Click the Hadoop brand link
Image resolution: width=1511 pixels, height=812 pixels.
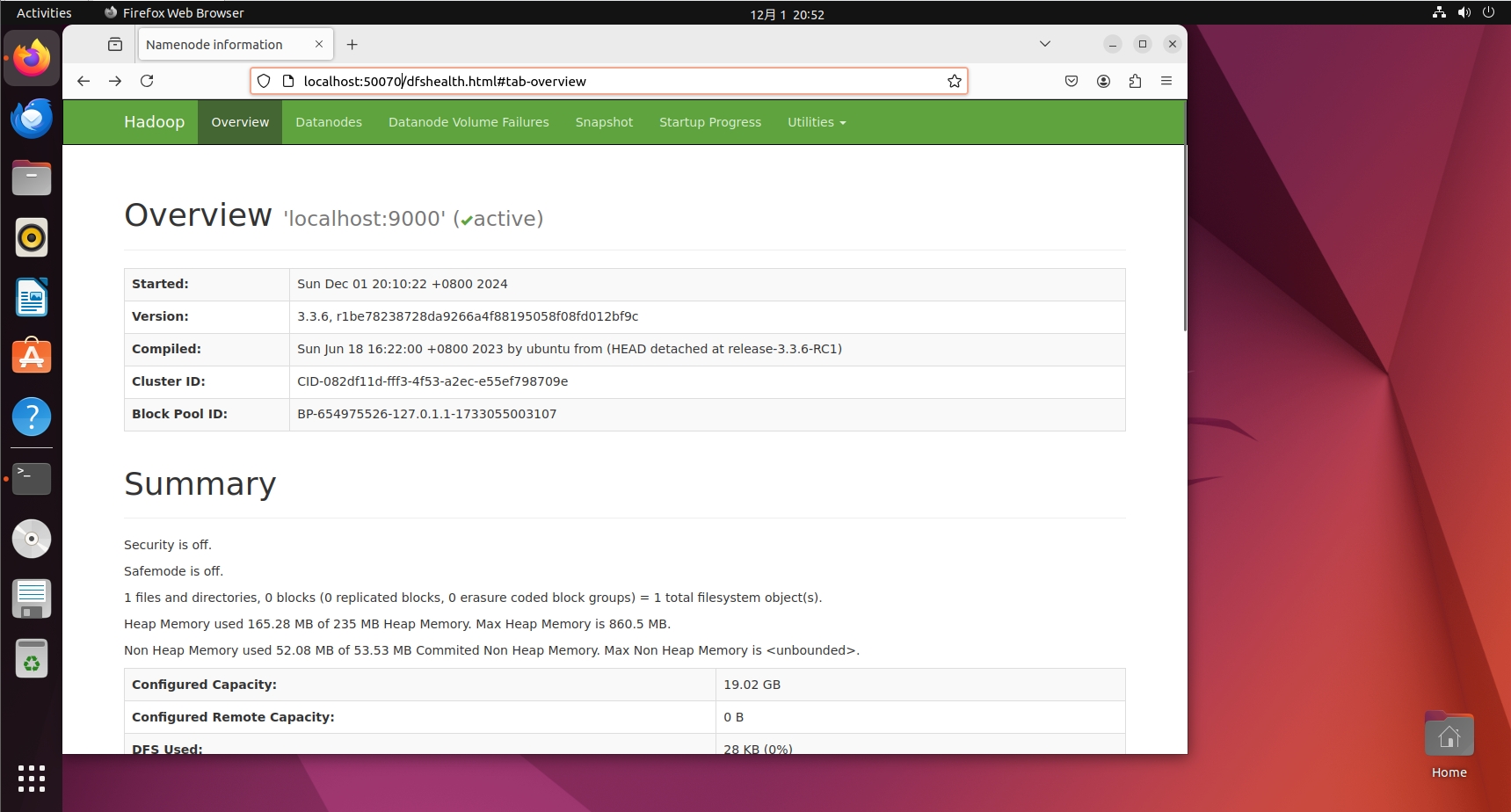point(154,122)
